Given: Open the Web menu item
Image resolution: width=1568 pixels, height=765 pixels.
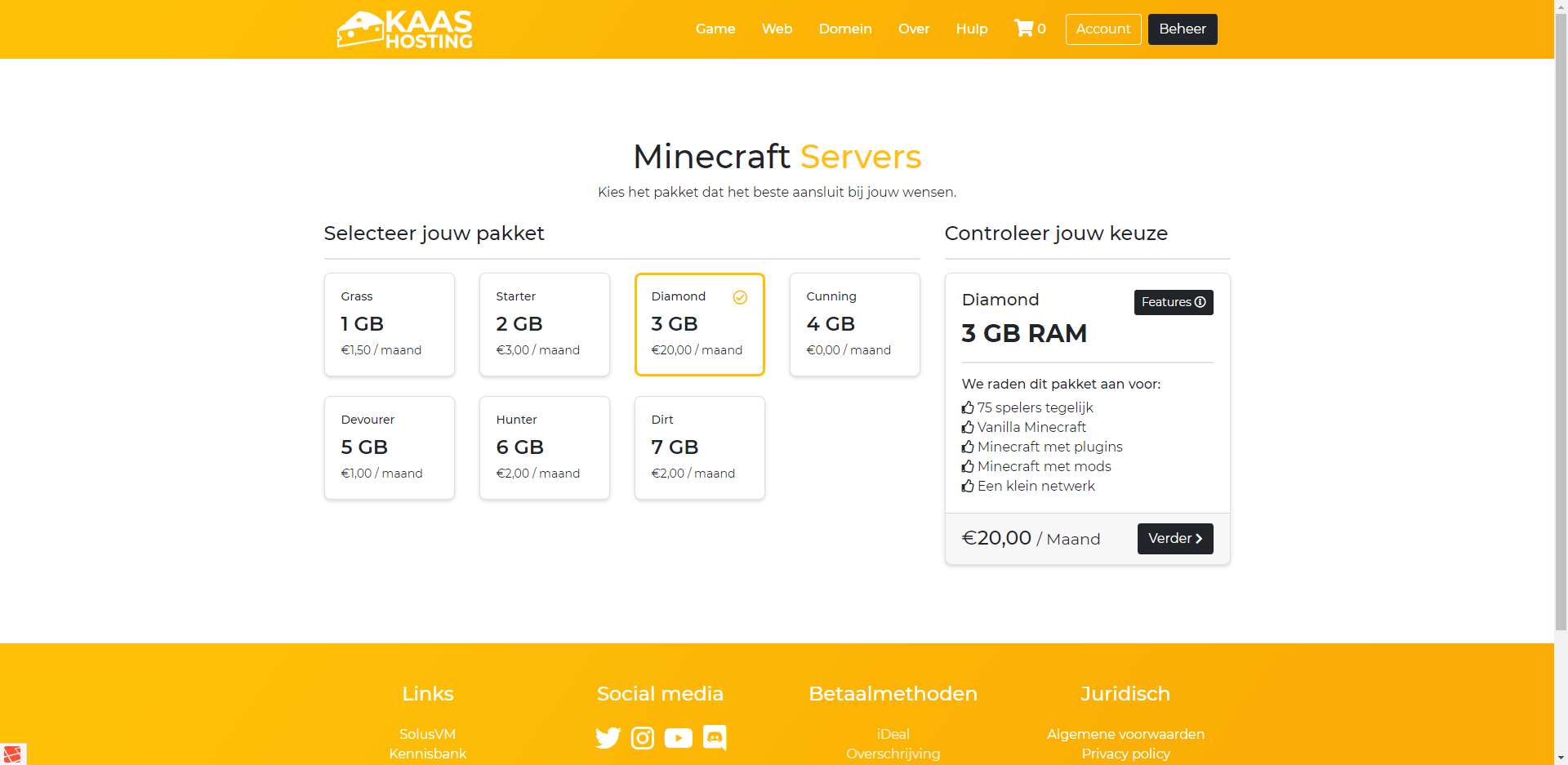Looking at the screenshot, I should [777, 29].
